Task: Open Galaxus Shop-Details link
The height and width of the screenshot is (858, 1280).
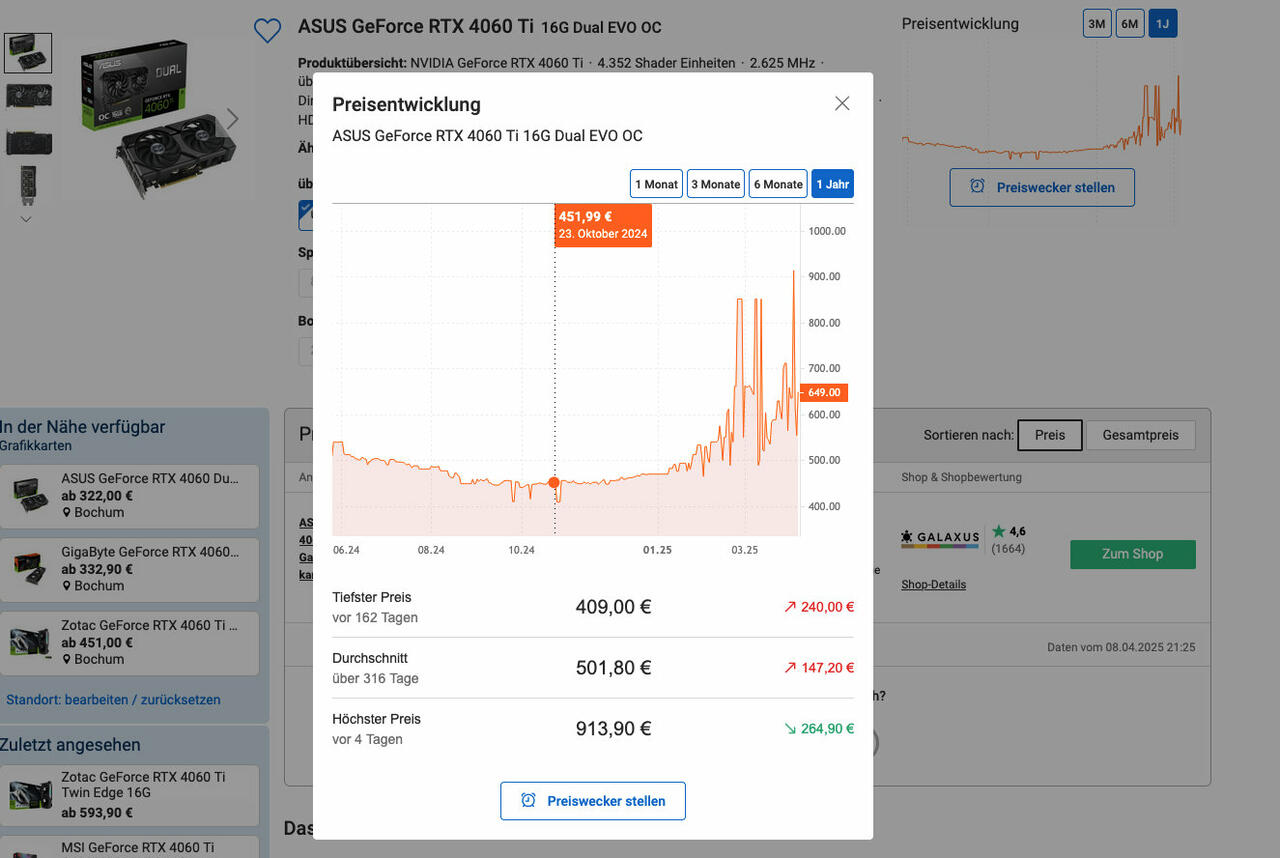Action: (x=933, y=584)
